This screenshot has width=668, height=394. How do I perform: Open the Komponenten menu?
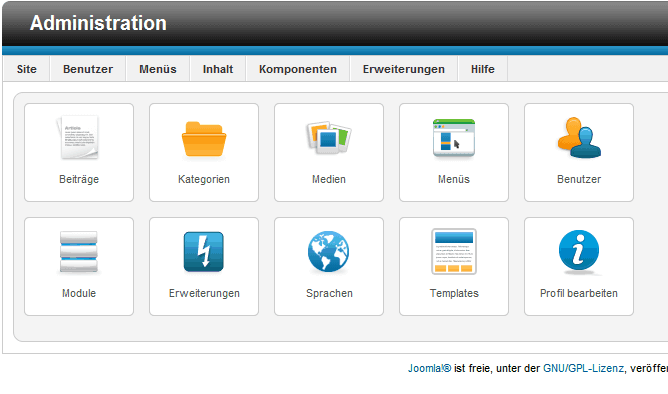pos(298,69)
